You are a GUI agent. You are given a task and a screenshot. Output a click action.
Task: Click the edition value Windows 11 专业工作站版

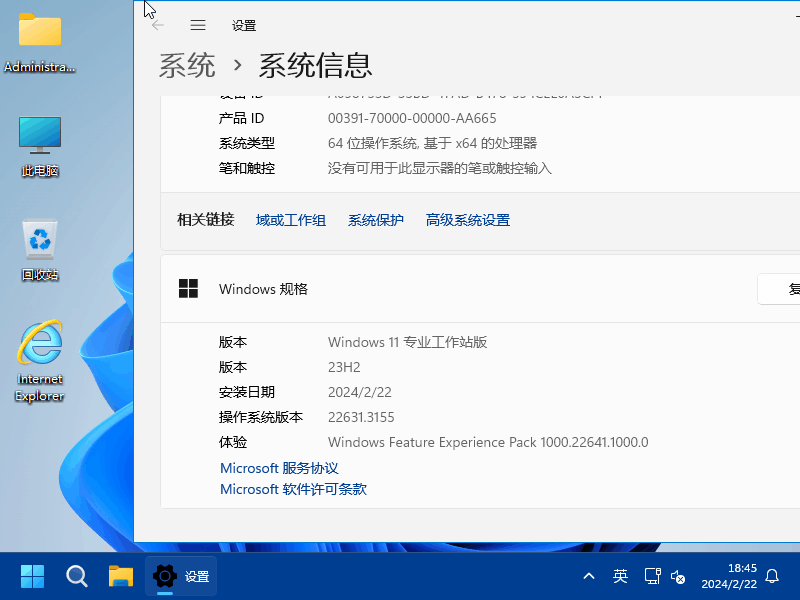[407, 342]
